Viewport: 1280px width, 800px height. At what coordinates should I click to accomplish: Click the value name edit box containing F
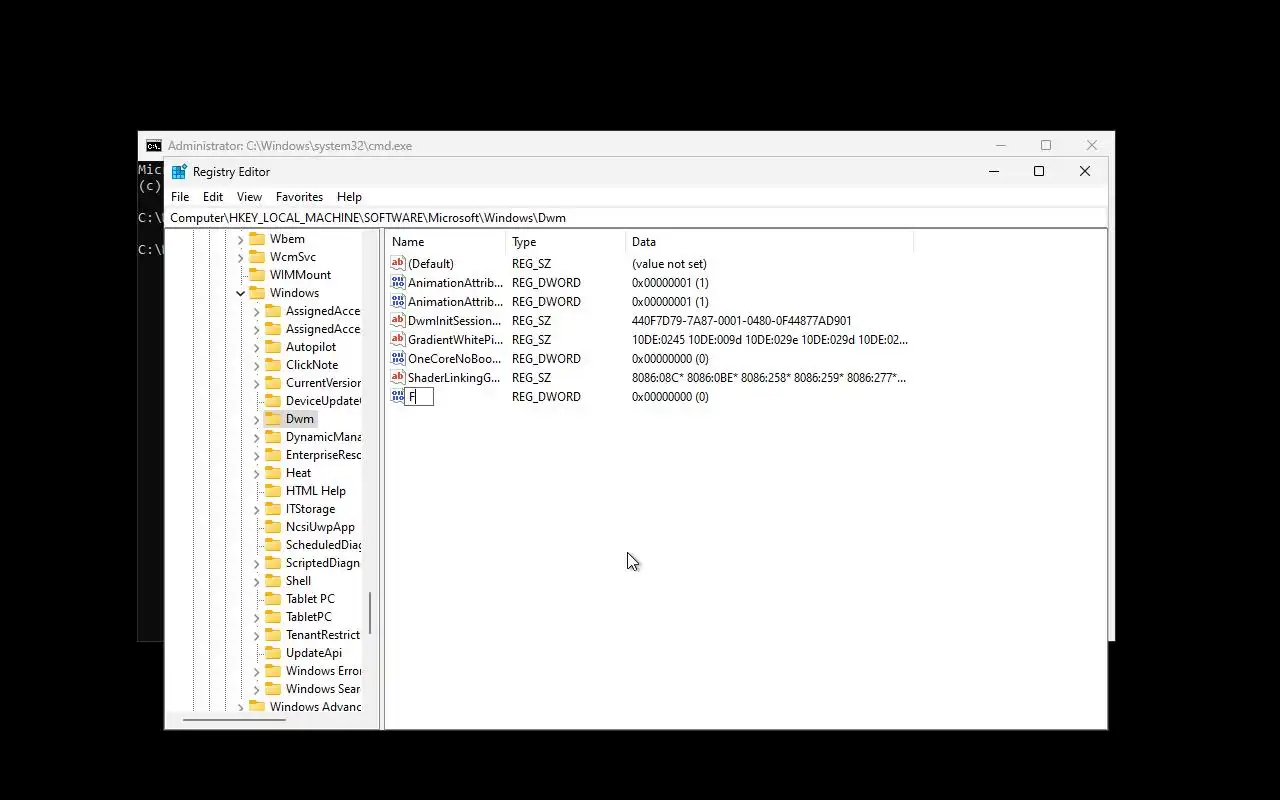pyautogui.click(x=418, y=397)
